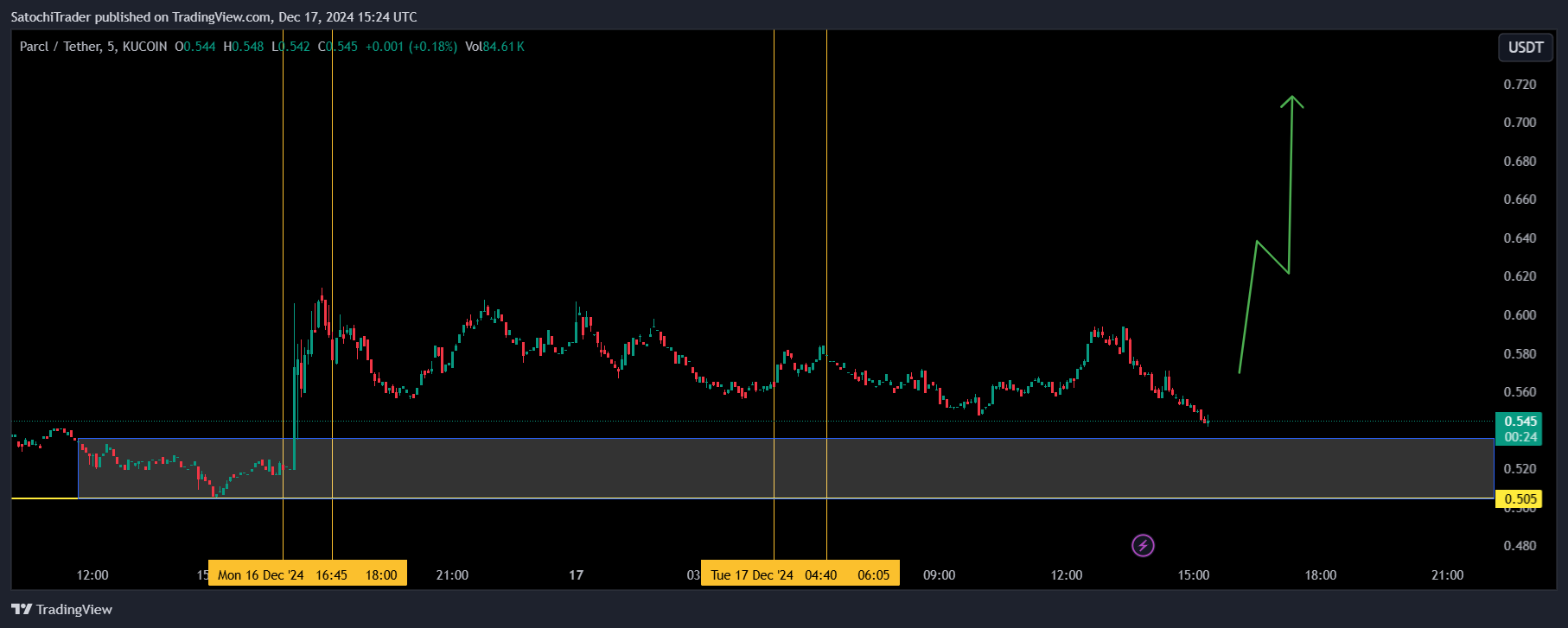This screenshot has width=1568, height=628.
Task: Click the 0.600 price axis value
Action: (x=1520, y=314)
